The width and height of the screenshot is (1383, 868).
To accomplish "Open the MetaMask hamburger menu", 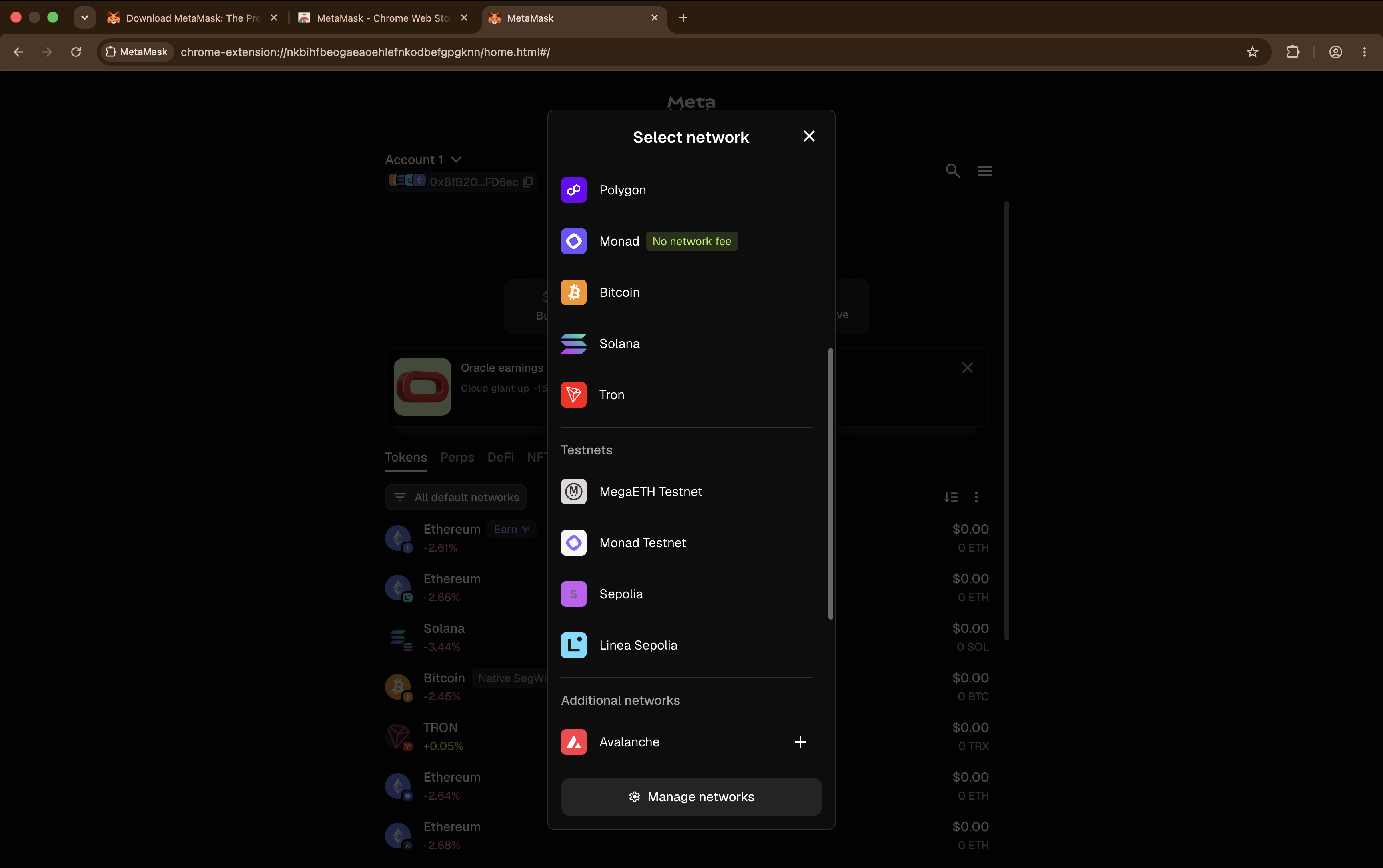I will 985,170.
